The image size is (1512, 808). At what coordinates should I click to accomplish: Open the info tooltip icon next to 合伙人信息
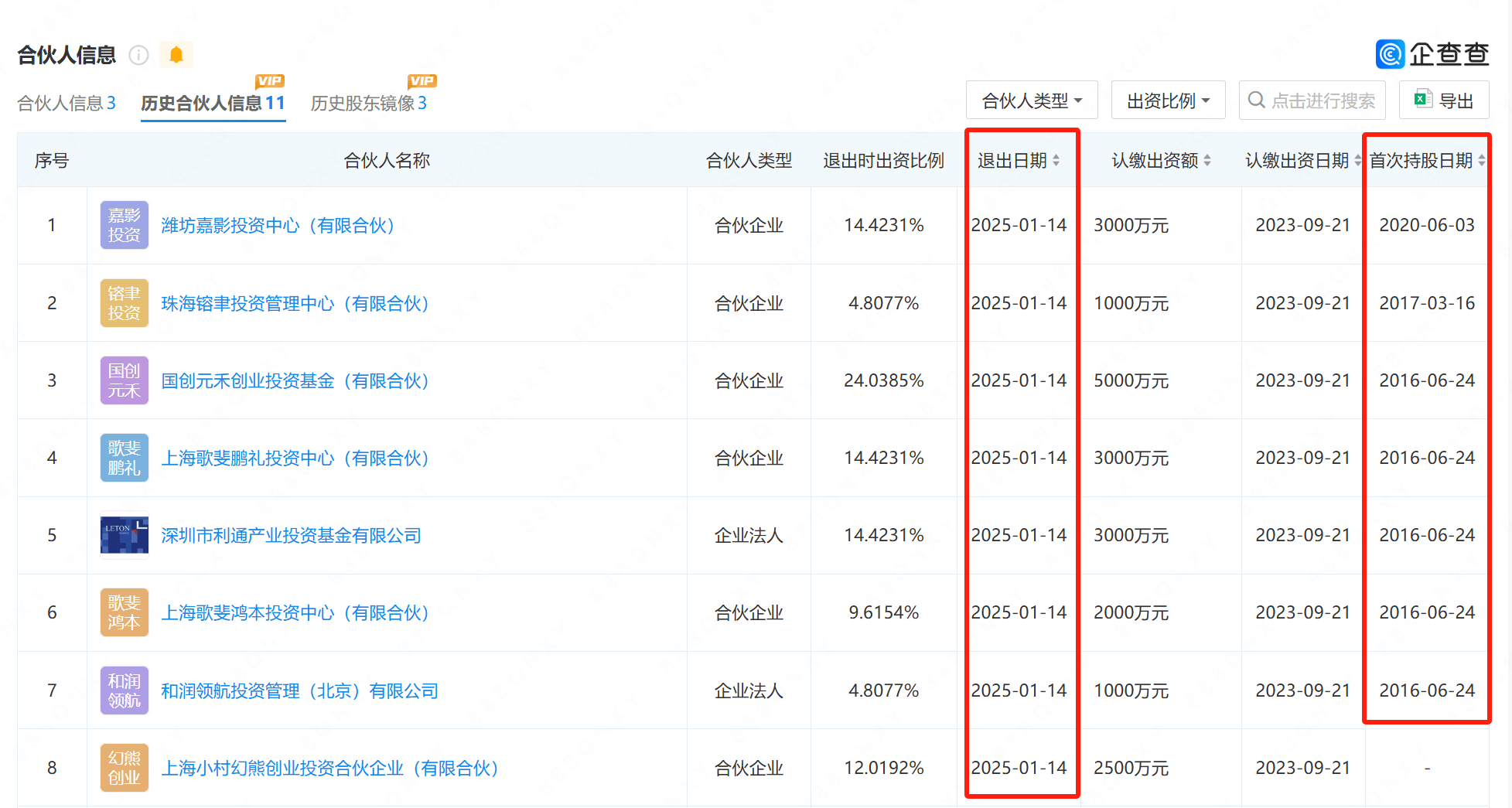(138, 55)
